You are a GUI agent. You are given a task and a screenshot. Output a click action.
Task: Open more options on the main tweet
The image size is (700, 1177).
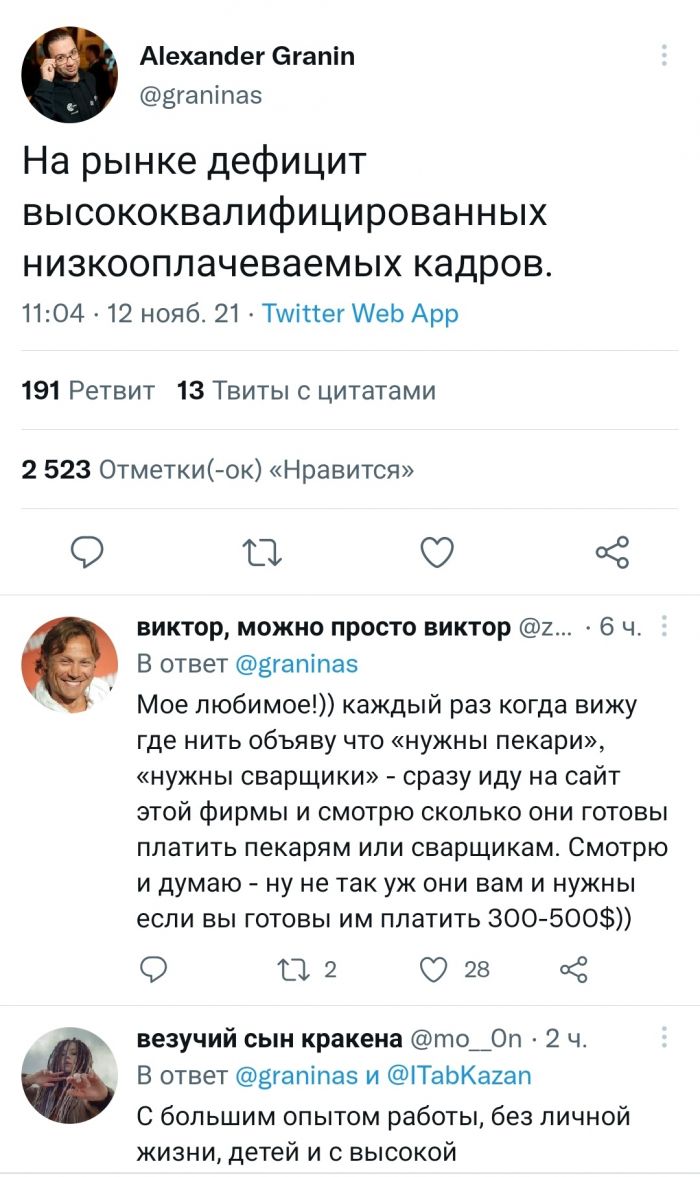pos(665,56)
